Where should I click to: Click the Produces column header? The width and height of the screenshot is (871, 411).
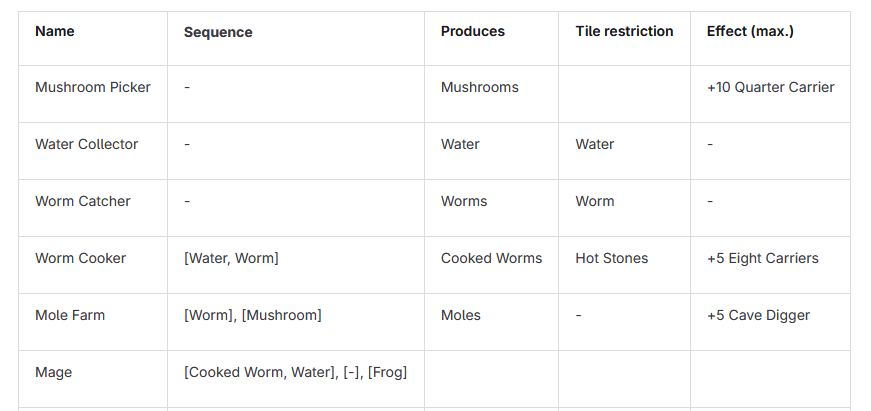coord(472,31)
